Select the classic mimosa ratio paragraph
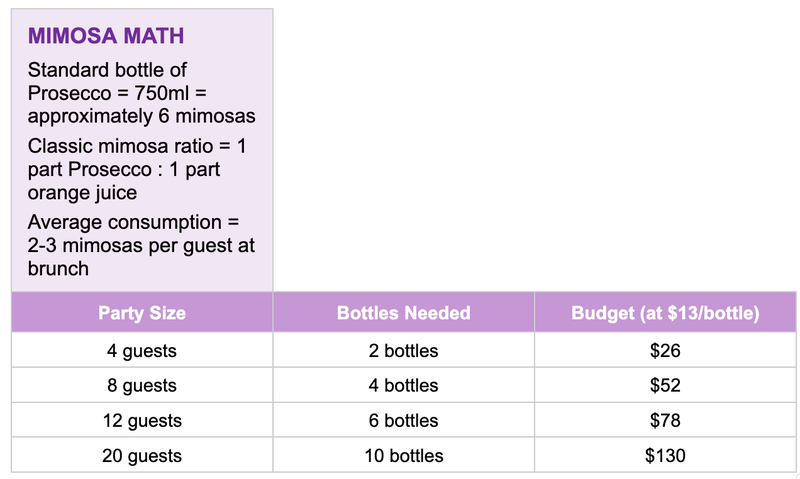Screen dimensions: 800x479 click(x=137, y=169)
